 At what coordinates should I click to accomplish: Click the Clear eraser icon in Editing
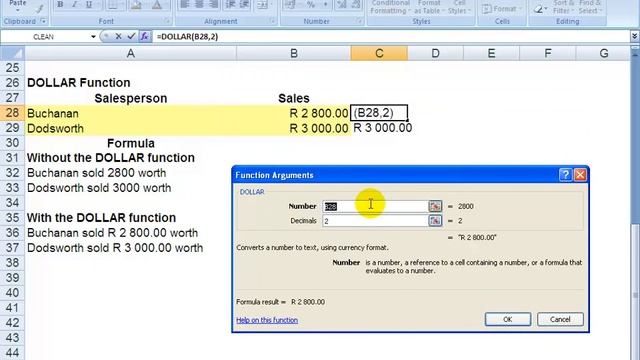[x=540, y=9]
